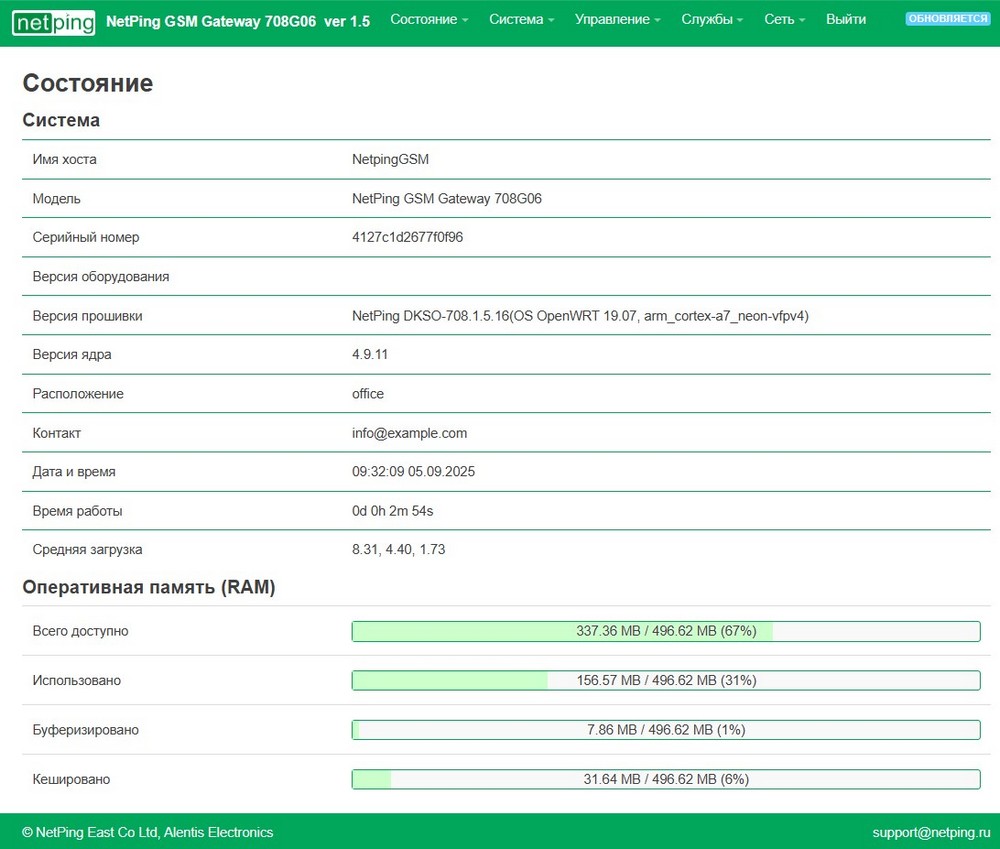Click the support@netping.ru footer email
The image size is (1000, 849).
(x=929, y=832)
